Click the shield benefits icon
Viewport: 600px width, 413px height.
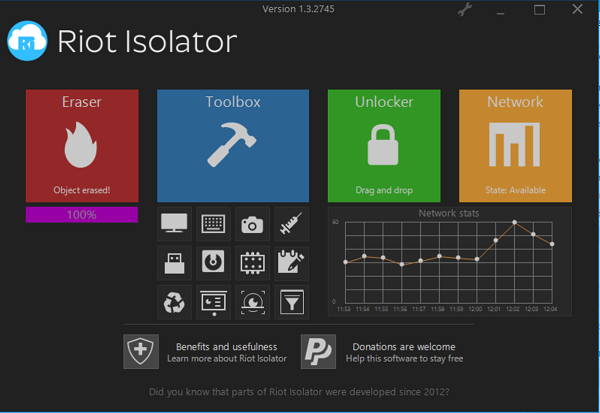point(140,351)
